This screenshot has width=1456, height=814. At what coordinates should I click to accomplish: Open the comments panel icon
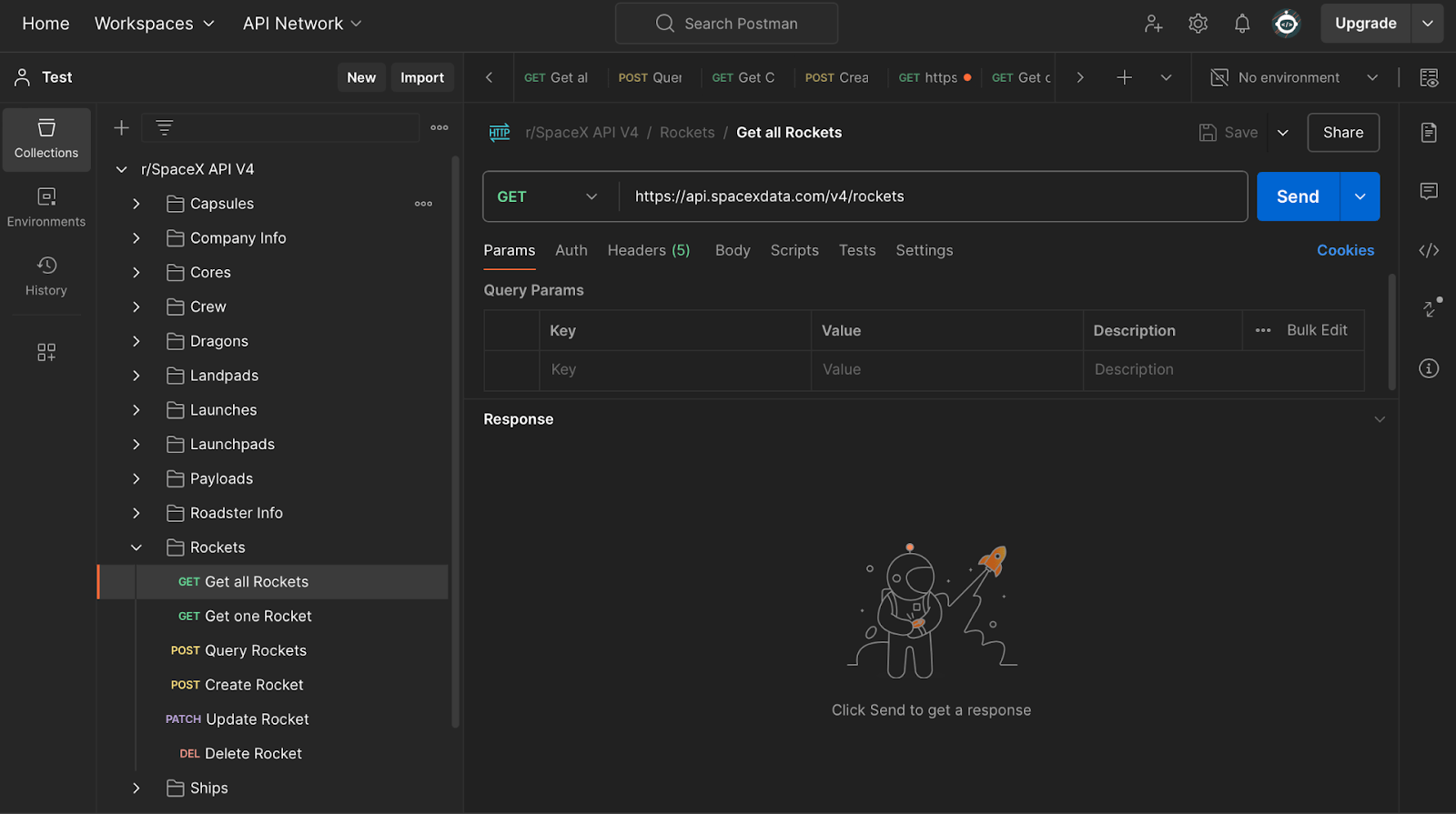point(1429,191)
